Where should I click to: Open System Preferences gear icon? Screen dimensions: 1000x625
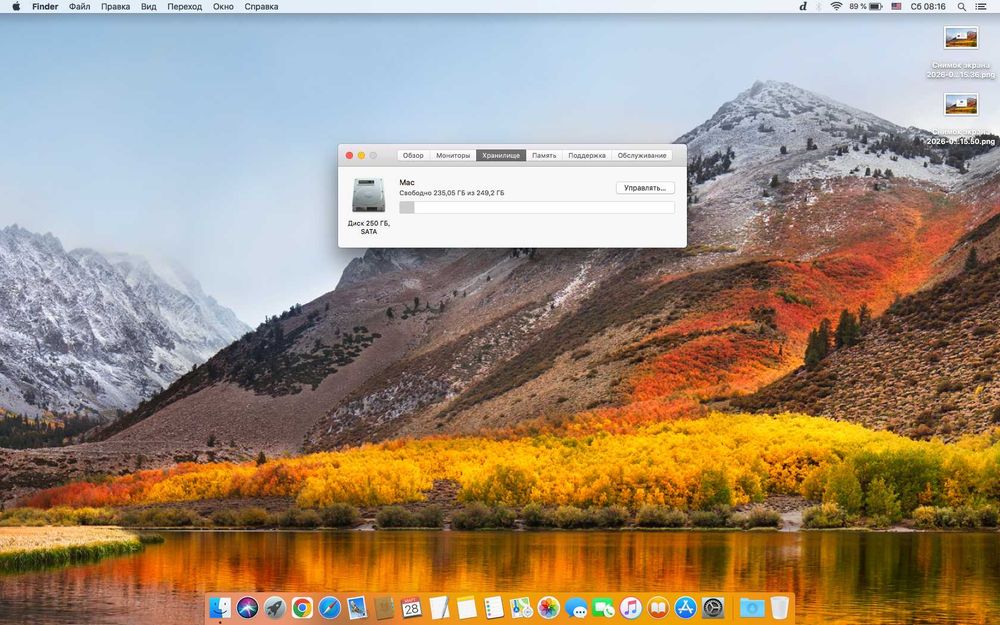[713, 608]
